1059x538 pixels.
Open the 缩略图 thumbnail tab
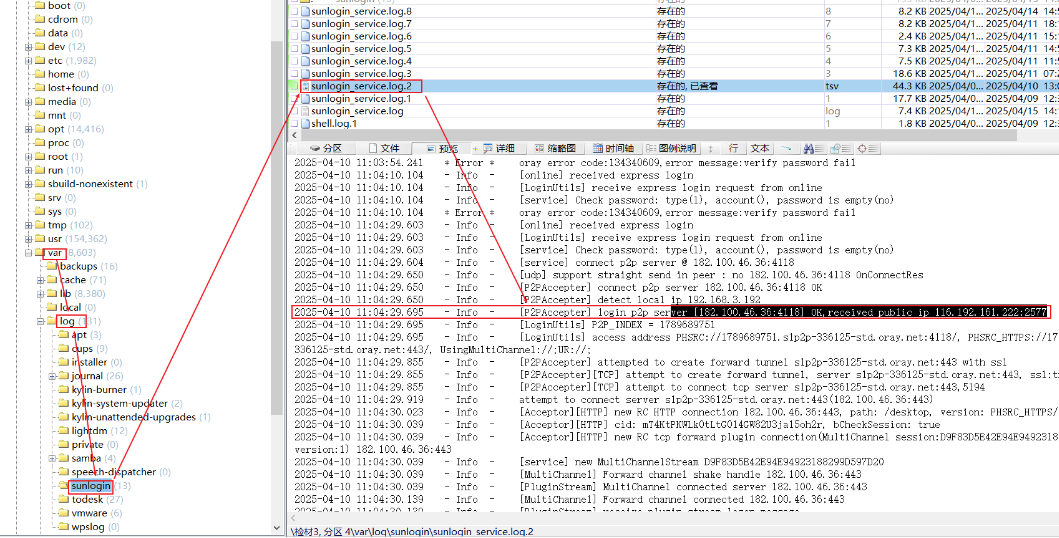click(555, 149)
